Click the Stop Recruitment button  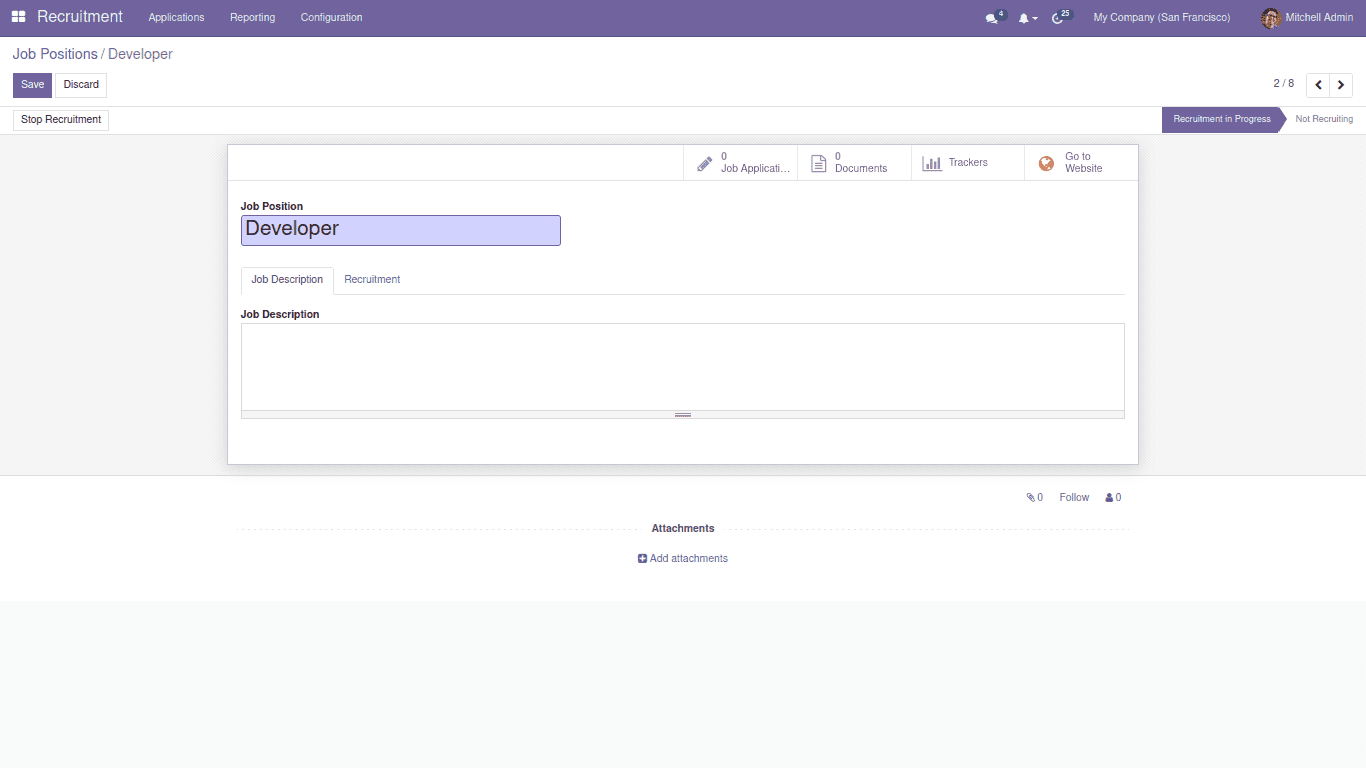coord(61,120)
